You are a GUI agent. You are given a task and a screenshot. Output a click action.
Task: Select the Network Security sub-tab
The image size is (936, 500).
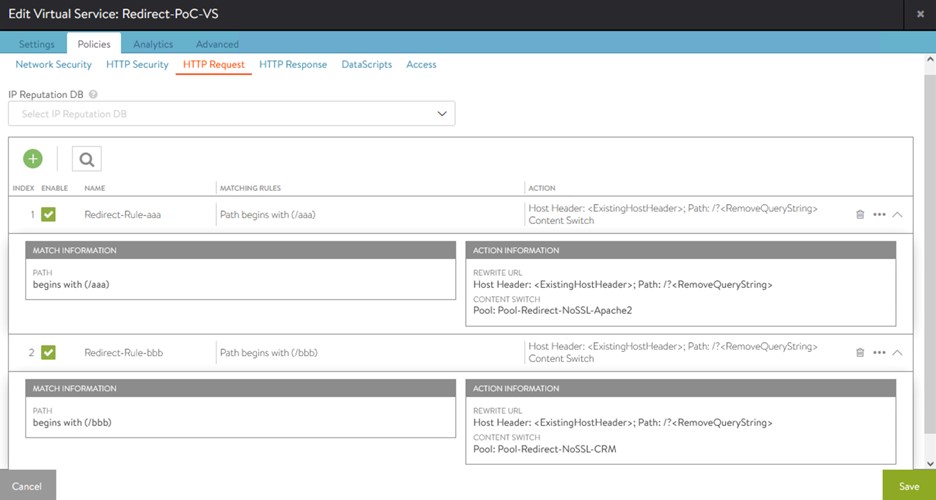click(53, 65)
